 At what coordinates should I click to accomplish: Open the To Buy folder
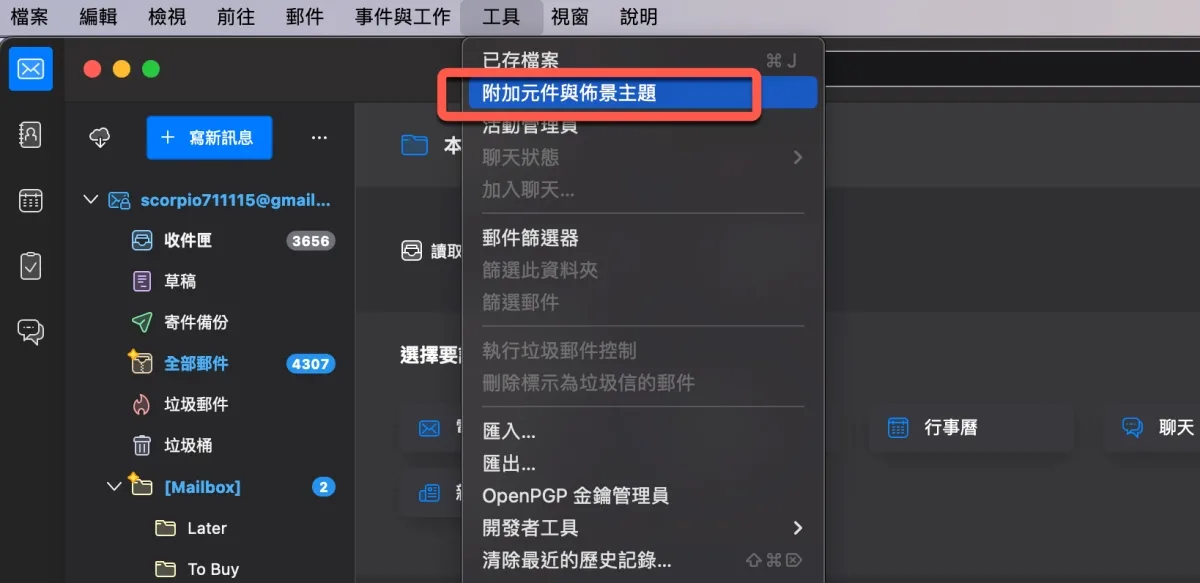[210, 569]
